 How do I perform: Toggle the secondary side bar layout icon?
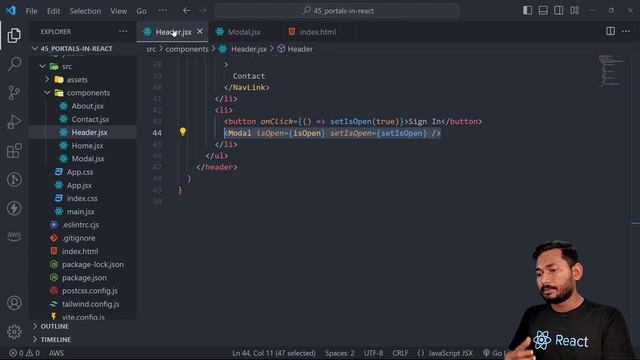(558, 11)
